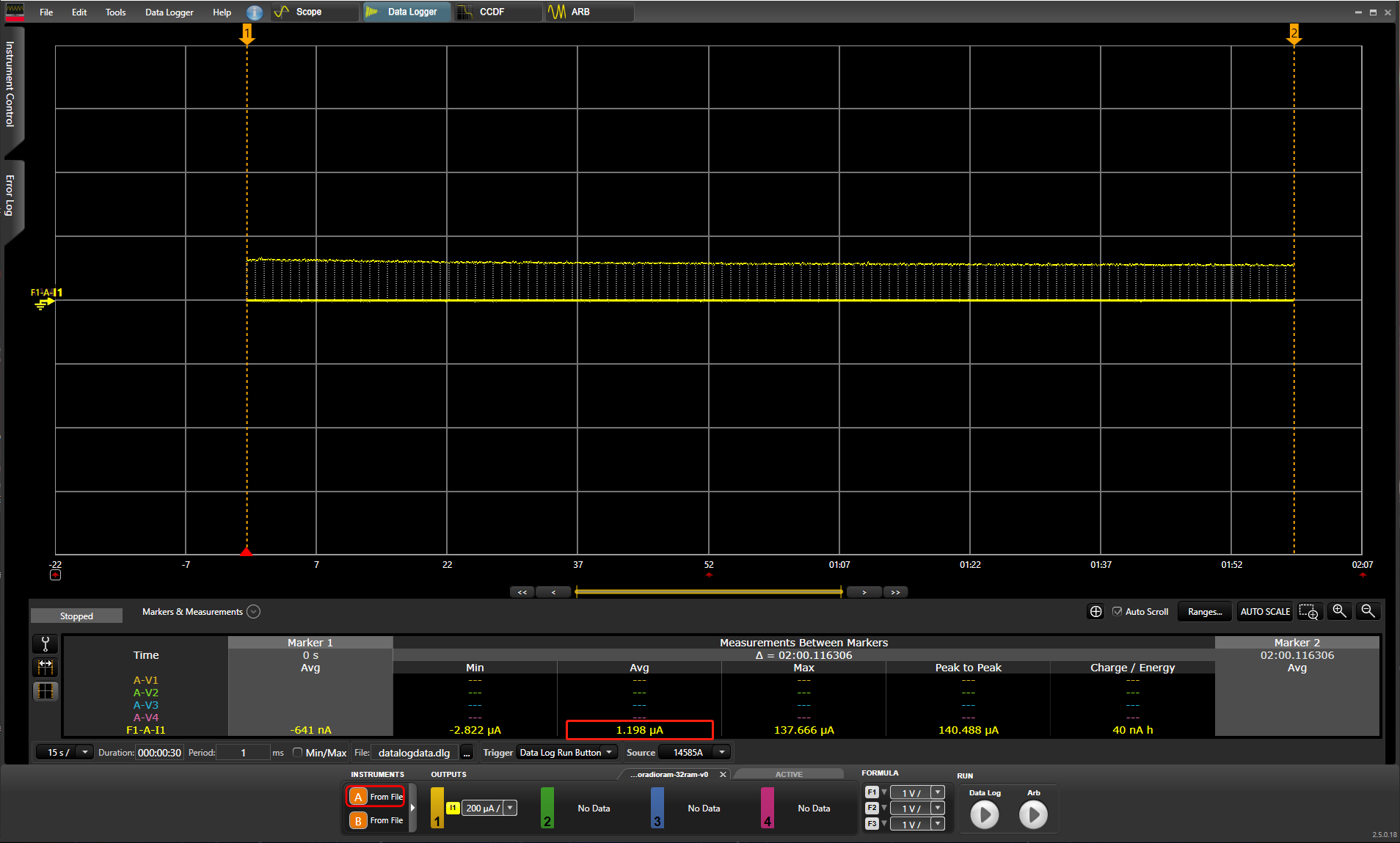Click the zoom out magnifier icon
This screenshot has width=1400, height=843.
click(x=1368, y=611)
